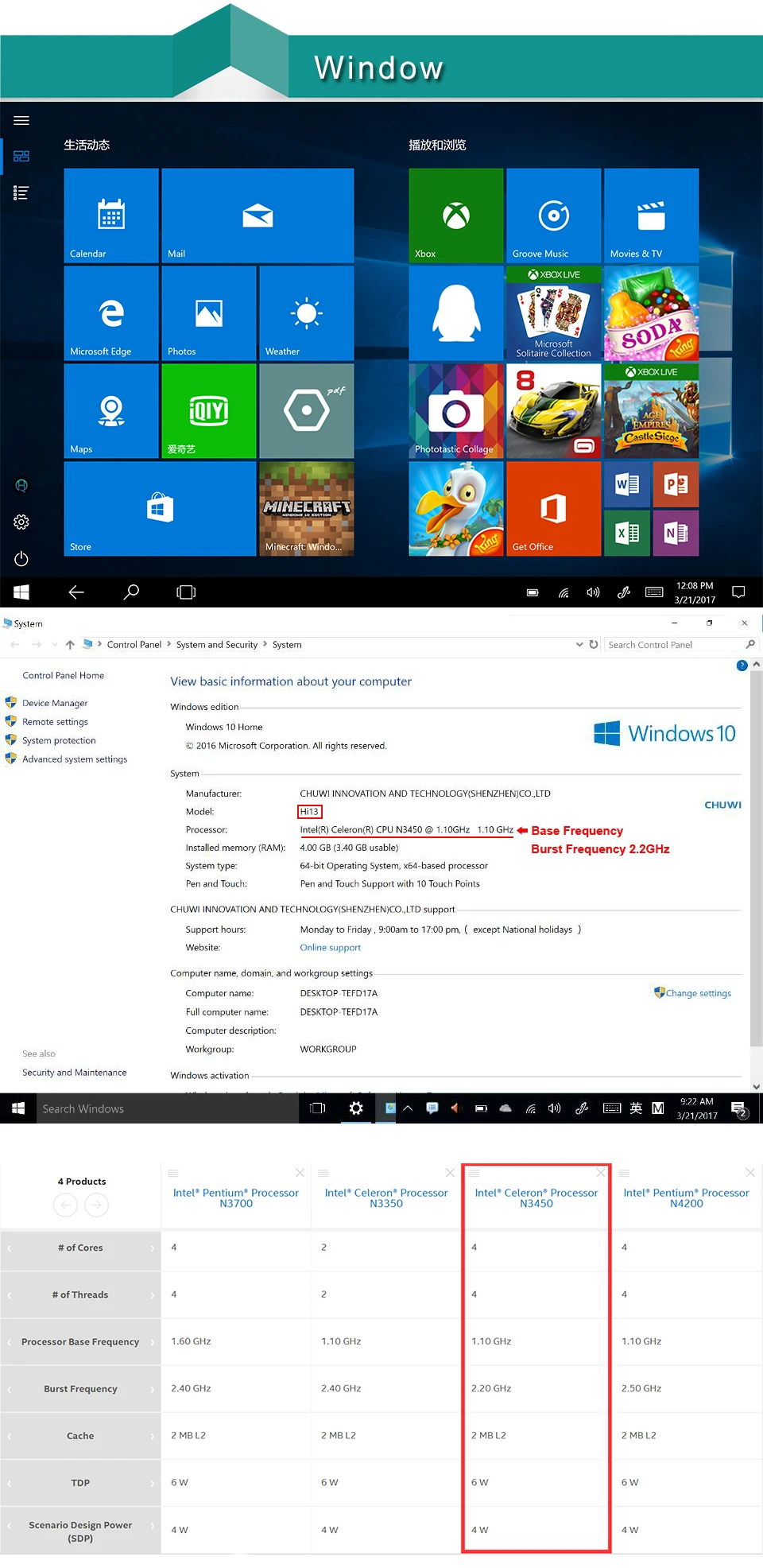The width and height of the screenshot is (763, 1568).
Task: Click System and Security breadcrumb
Action: pyautogui.click(x=217, y=645)
